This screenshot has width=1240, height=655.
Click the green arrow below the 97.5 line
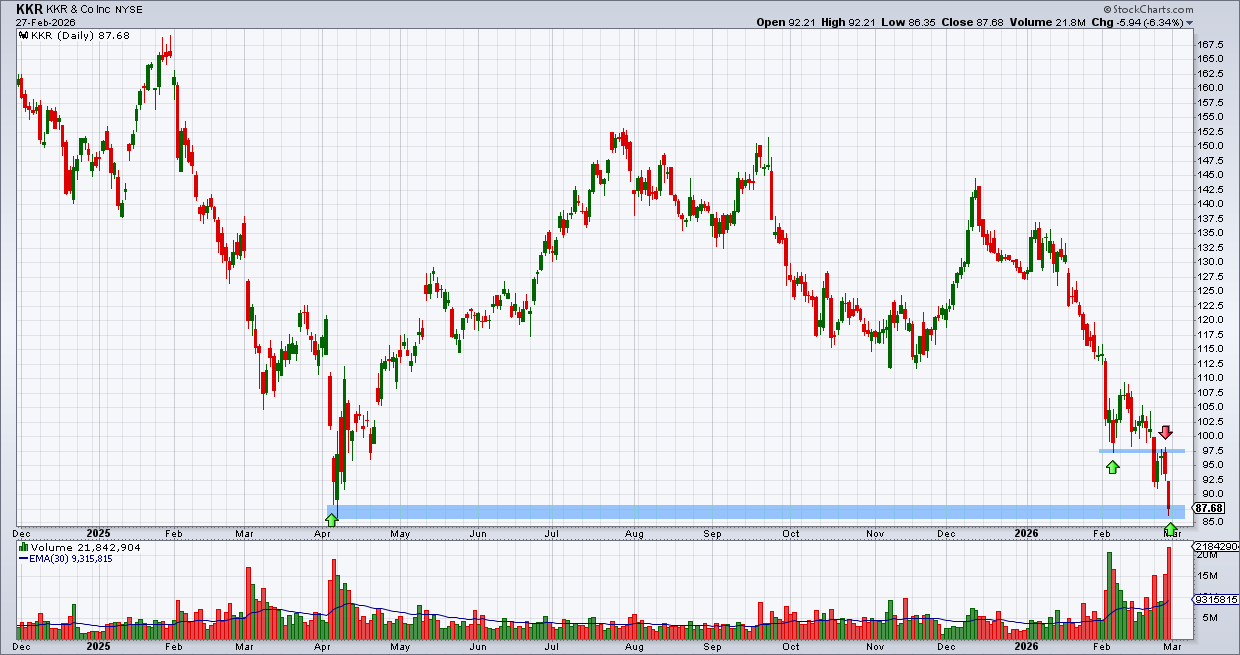pyautogui.click(x=1112, y=467)
